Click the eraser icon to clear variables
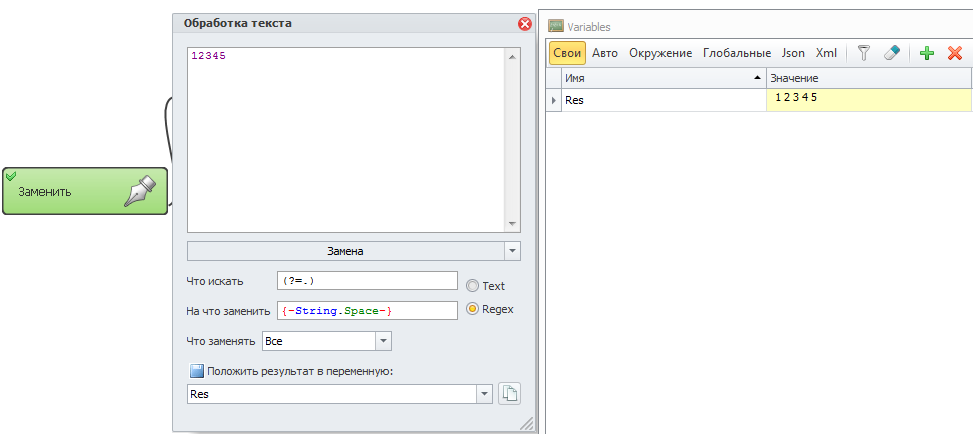 891,53
